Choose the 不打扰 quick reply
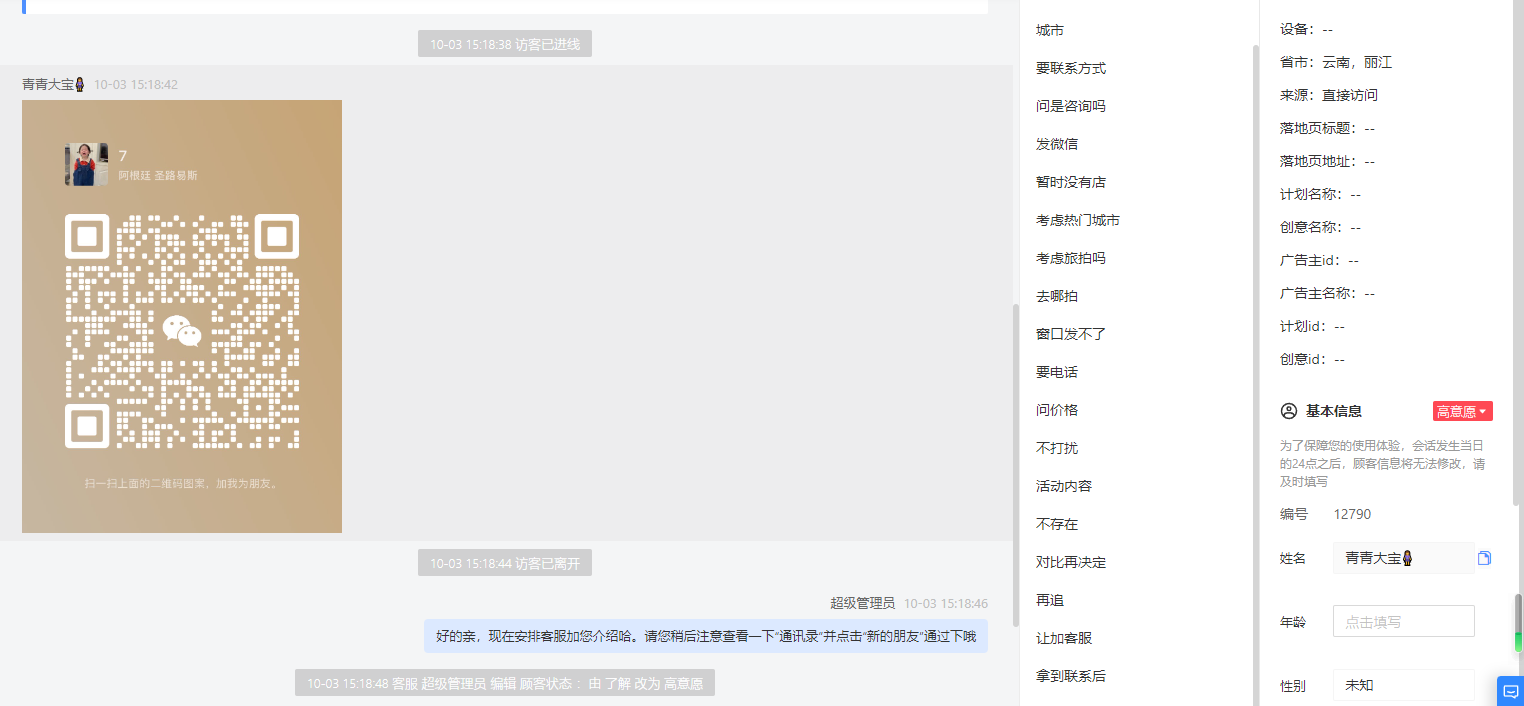 (1057, 449)
